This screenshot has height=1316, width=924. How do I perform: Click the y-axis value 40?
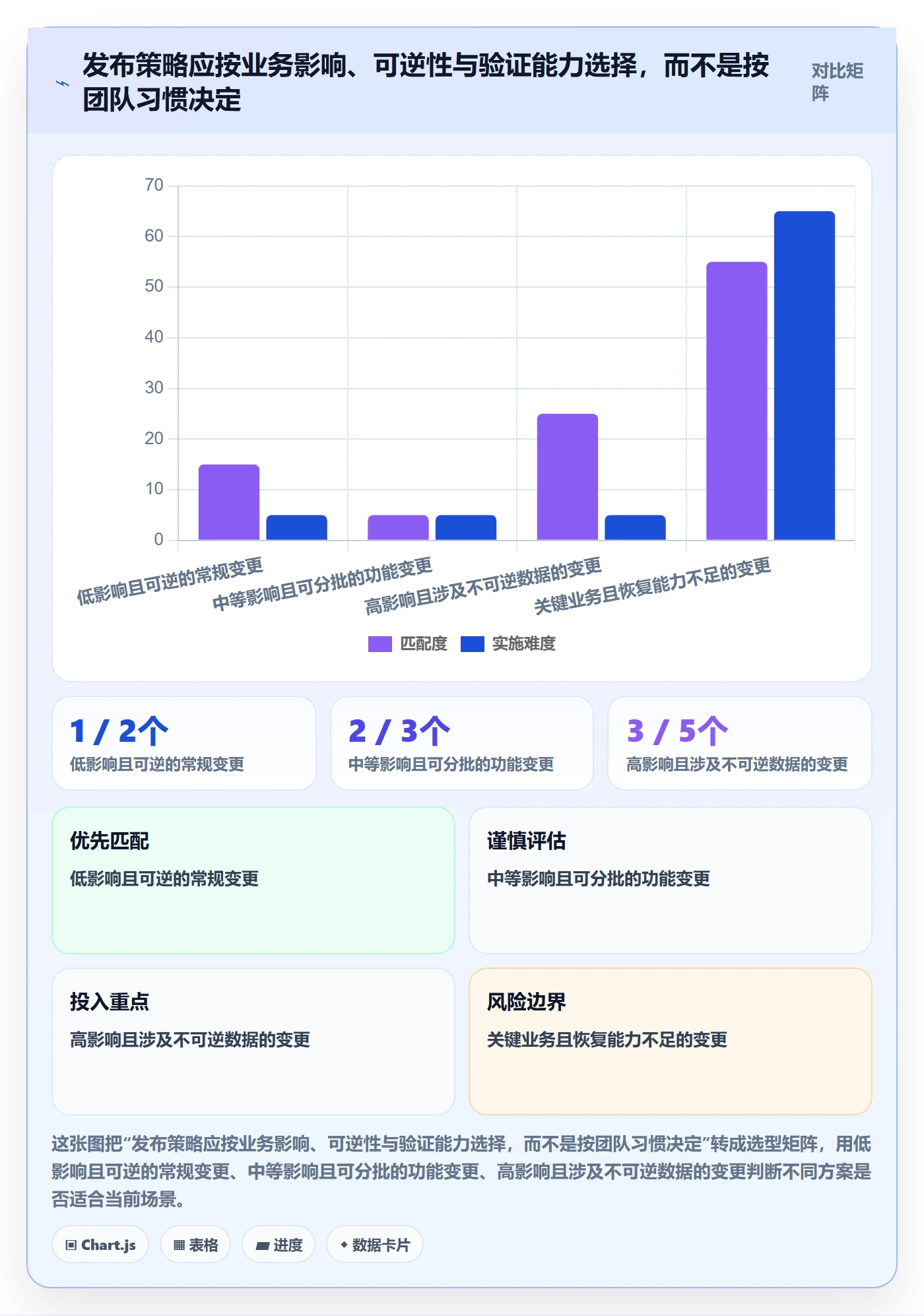[154, 337]
